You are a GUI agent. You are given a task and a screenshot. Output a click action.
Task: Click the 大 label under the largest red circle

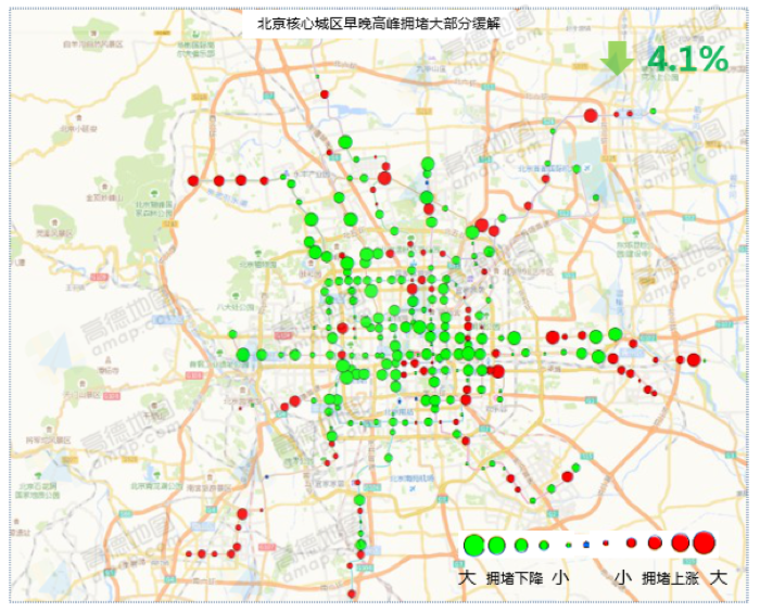[x=717, y=578]
